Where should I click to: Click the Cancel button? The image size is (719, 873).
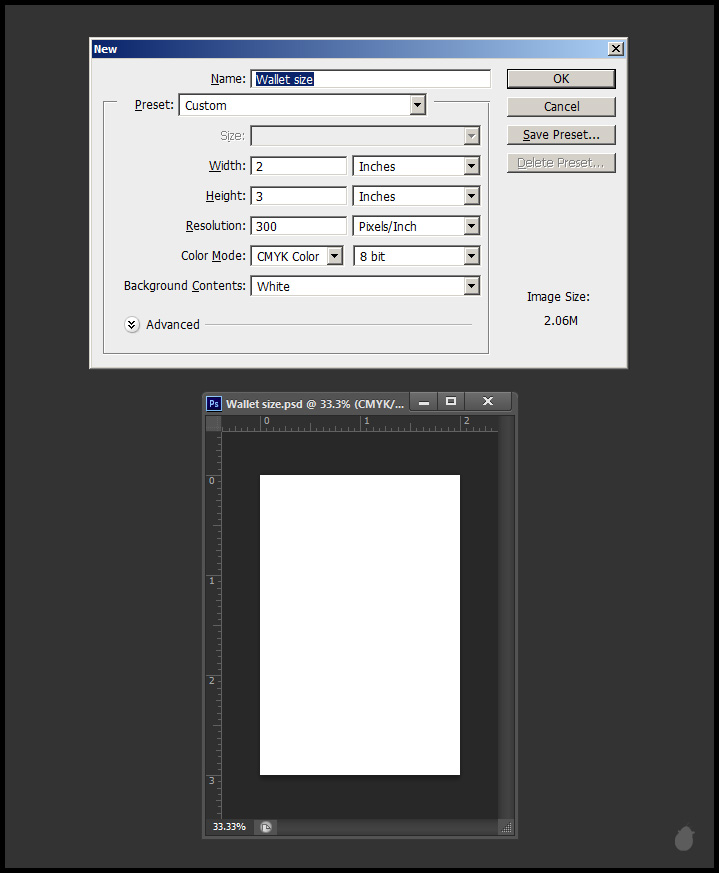[561, 107]
